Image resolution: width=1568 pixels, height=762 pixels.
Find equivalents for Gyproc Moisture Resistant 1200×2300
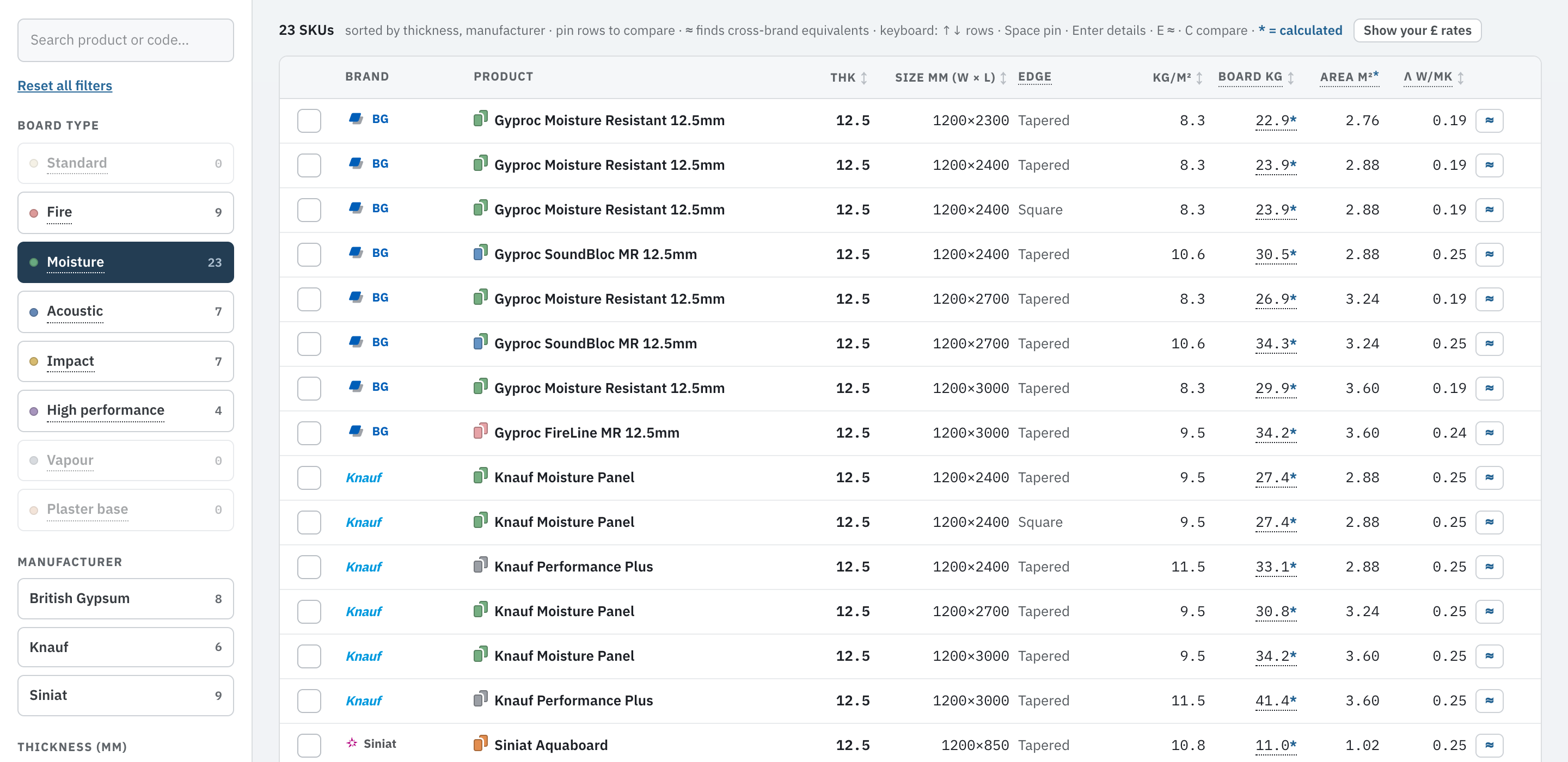coord(1489,120)
